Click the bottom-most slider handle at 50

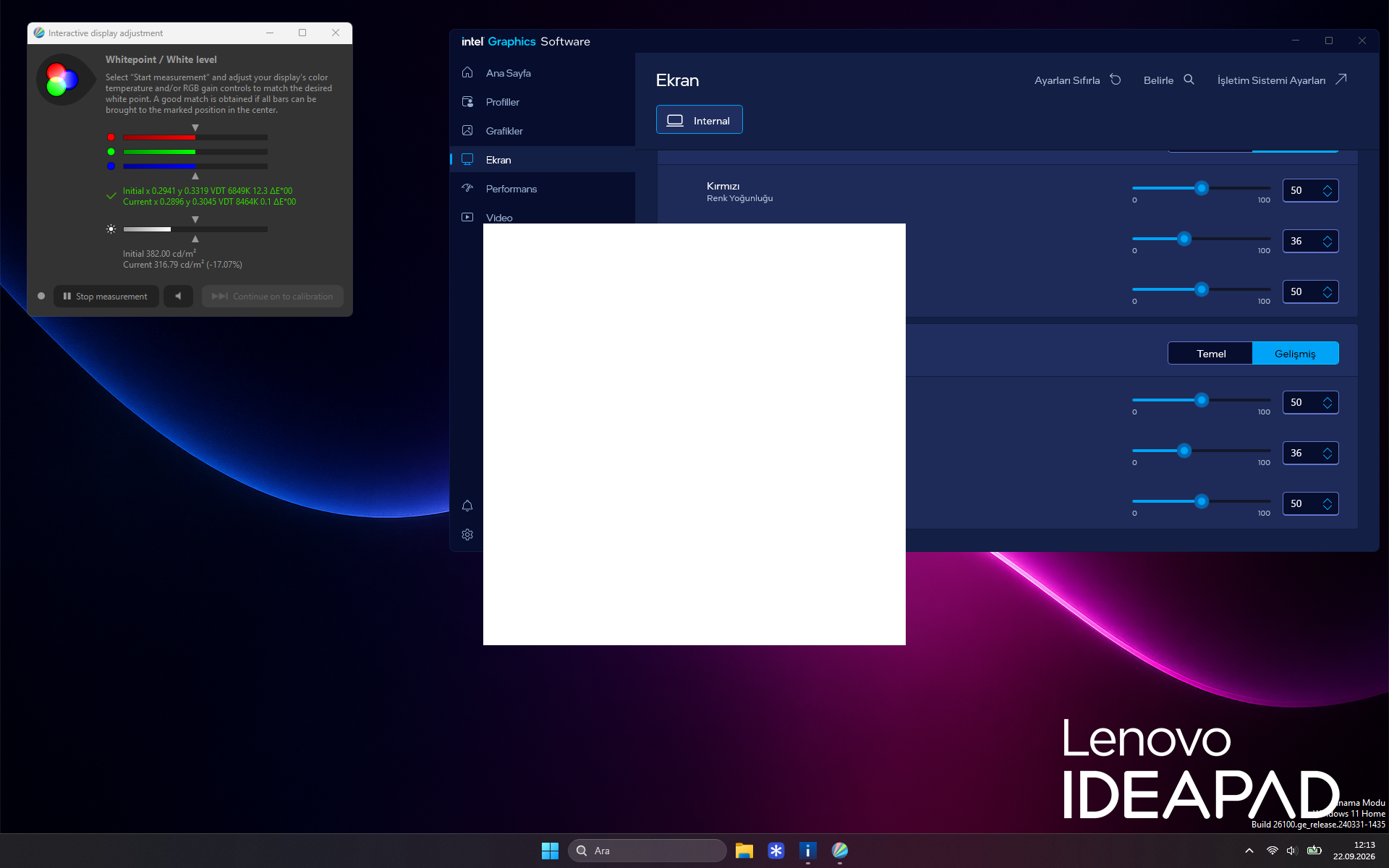pyautogui.click(x=1202, y=501)
